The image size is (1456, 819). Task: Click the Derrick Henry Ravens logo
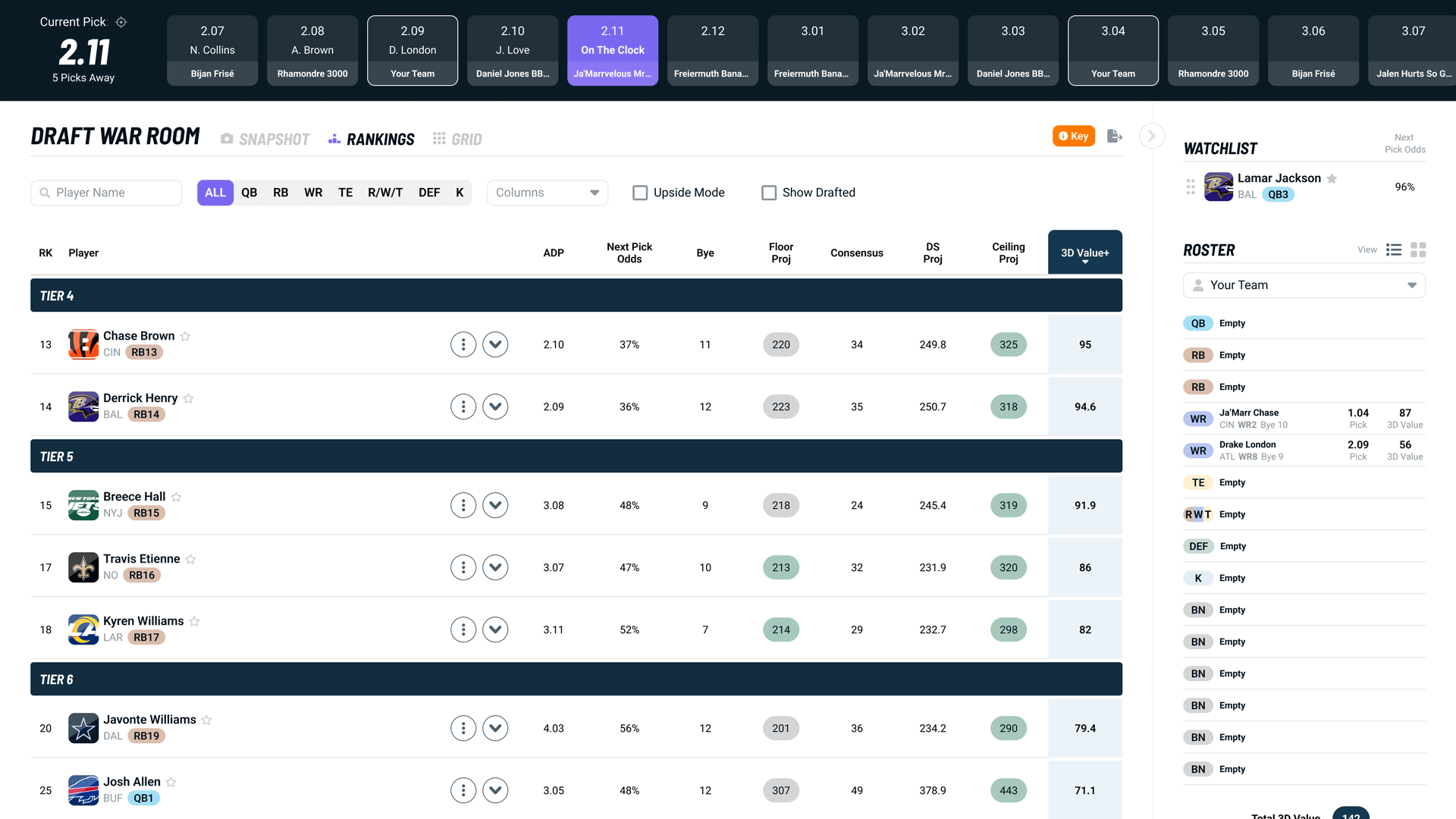click(x=83, y=406)
